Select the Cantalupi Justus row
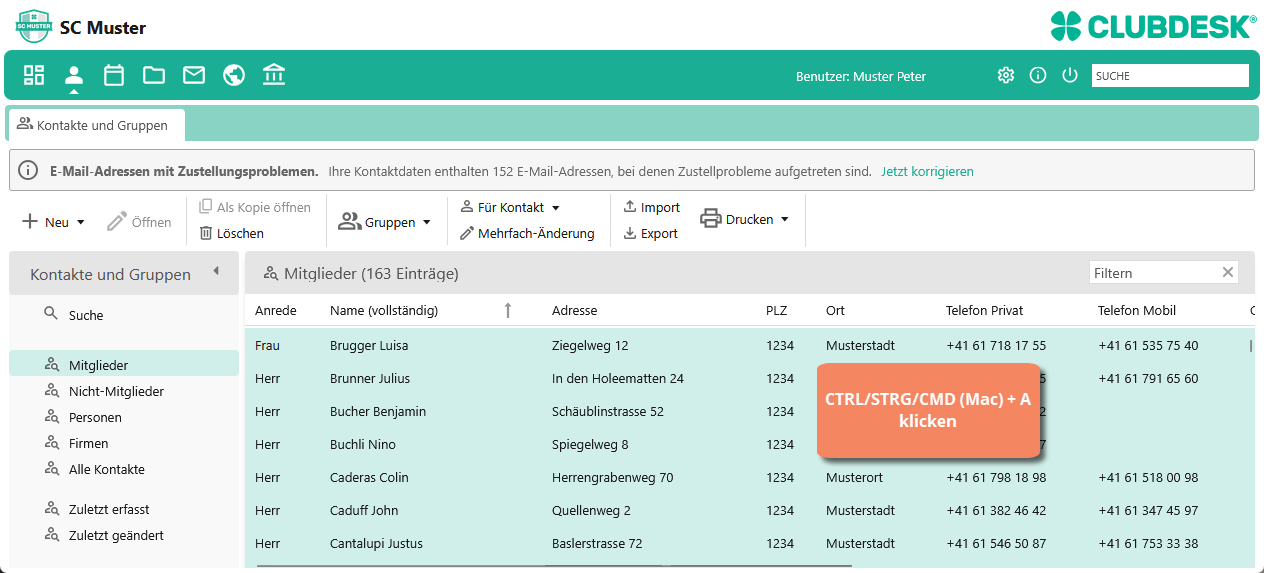Image resolution: width=1264 pixels, height=573 pixels. point(750,543)
